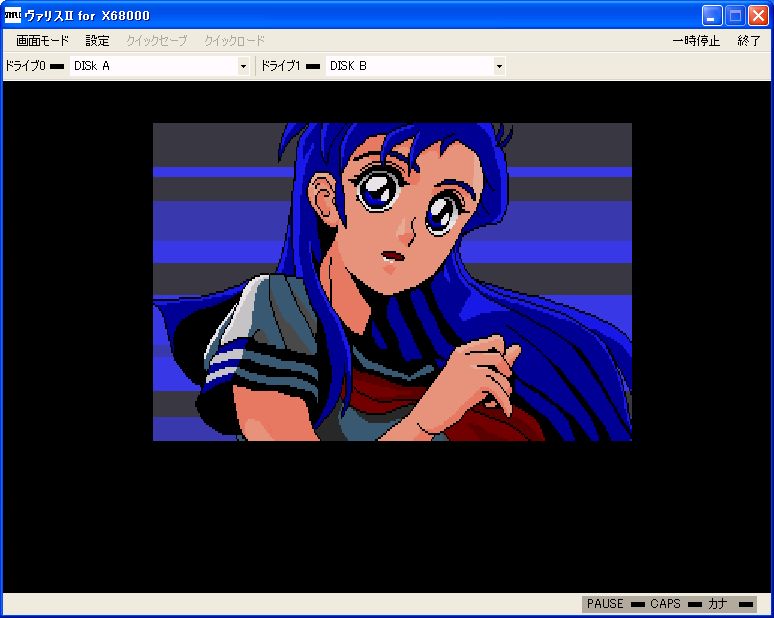Open the 設定 menu
The height and width of the screenshot is (618, 774).
point(97,40)
